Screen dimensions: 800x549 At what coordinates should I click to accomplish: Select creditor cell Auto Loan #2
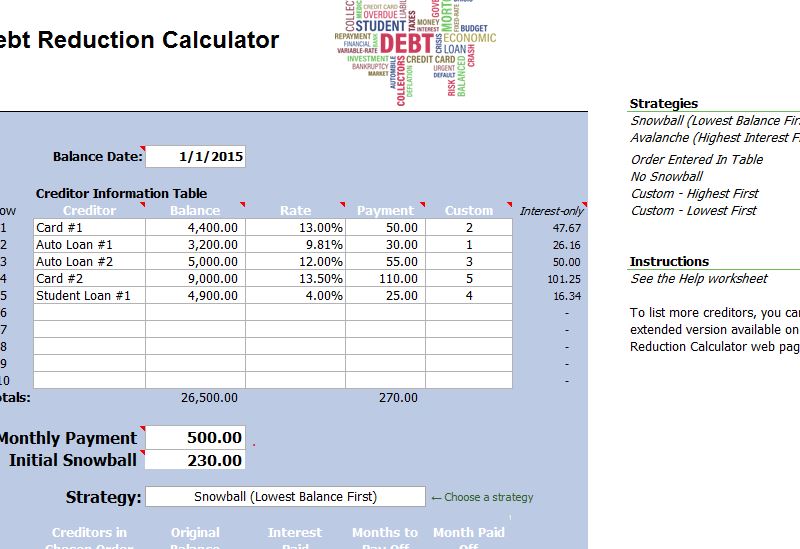pyautogui.click(x=90, y=261)
